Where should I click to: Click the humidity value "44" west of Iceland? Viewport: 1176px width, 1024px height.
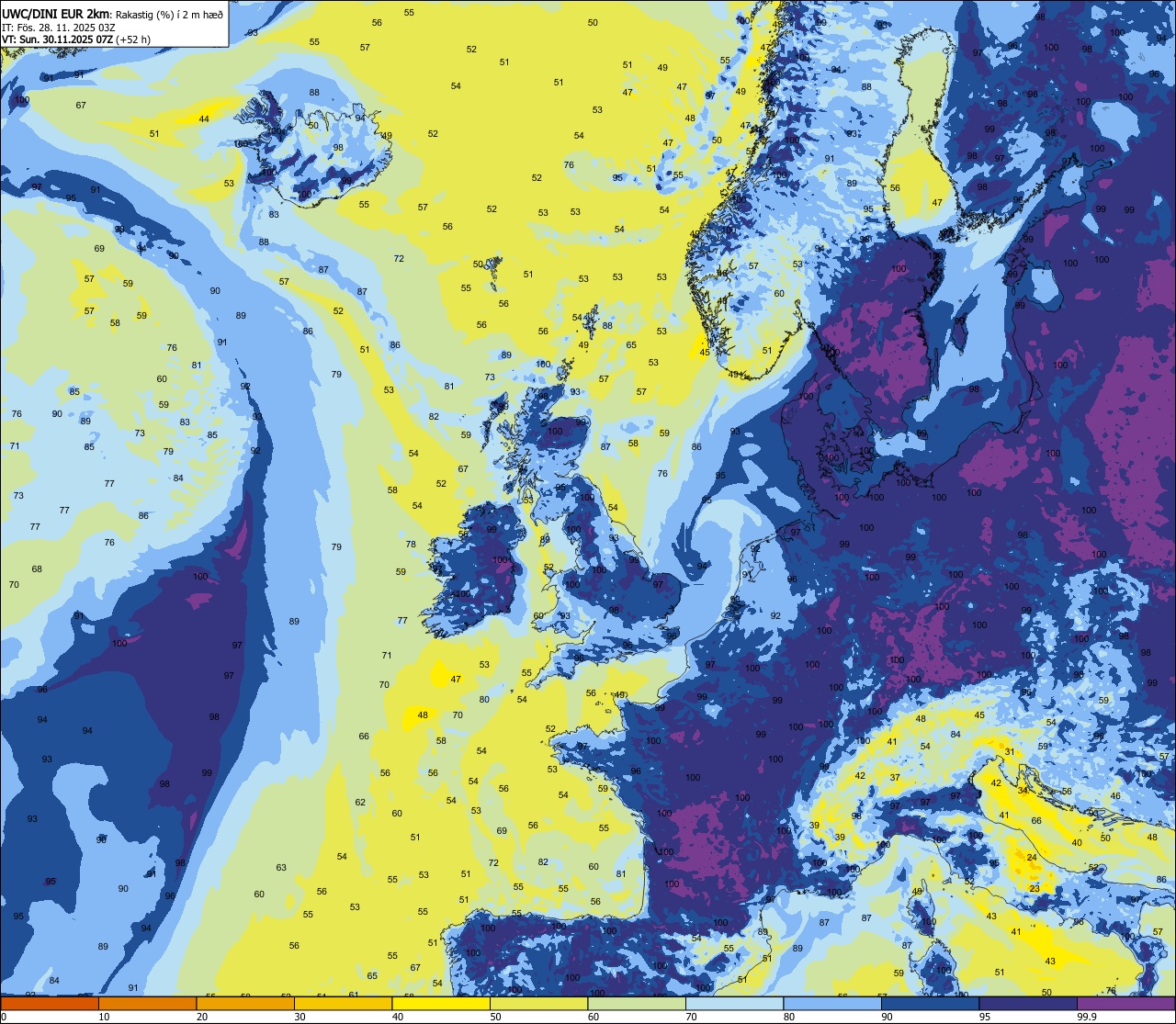tap(204, 119)
